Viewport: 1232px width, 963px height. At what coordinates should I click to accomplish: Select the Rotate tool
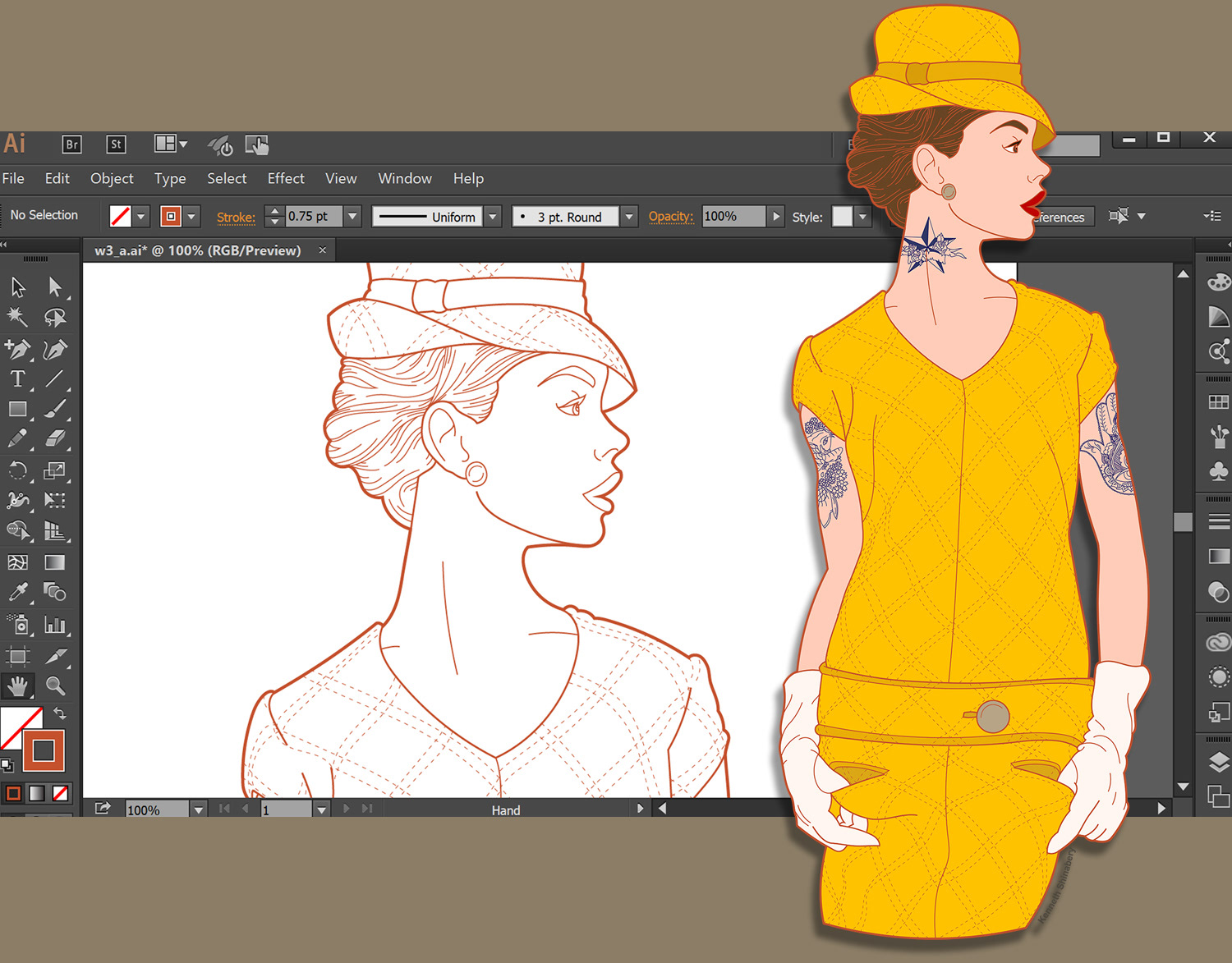(x=17, y=470)
